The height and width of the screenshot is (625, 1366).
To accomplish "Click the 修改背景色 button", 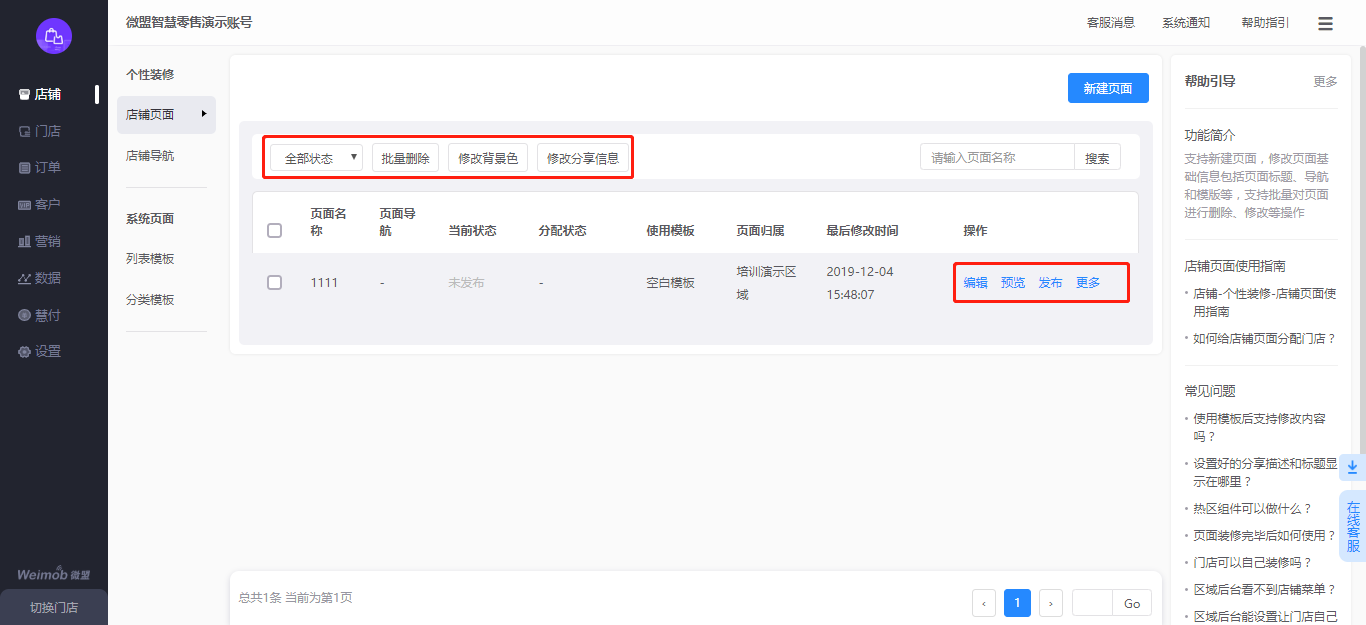I will click(x=488, y=158).
